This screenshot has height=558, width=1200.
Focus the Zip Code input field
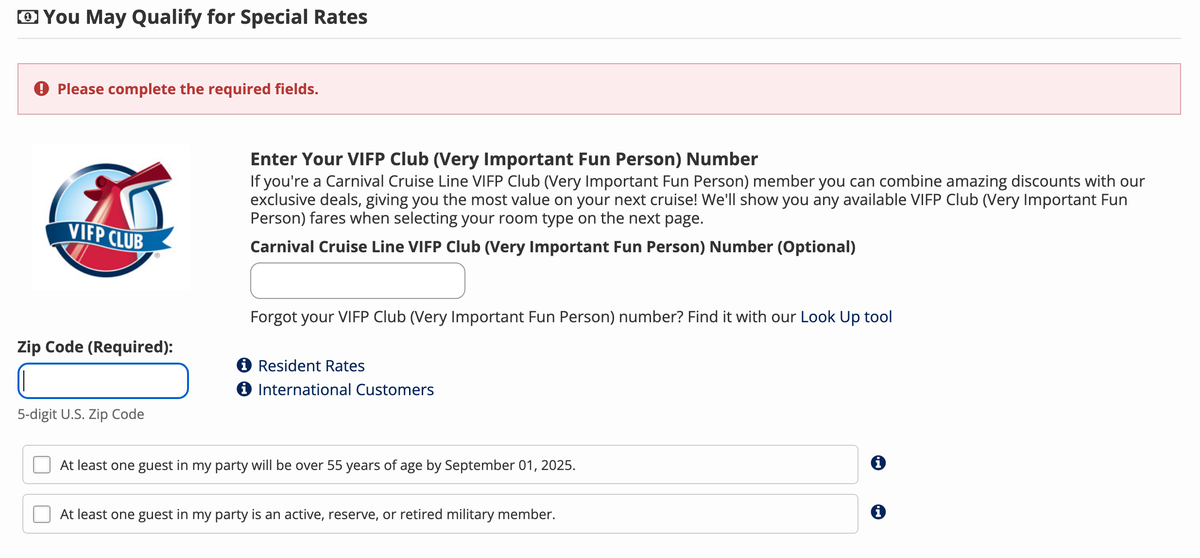click(103, 381)
